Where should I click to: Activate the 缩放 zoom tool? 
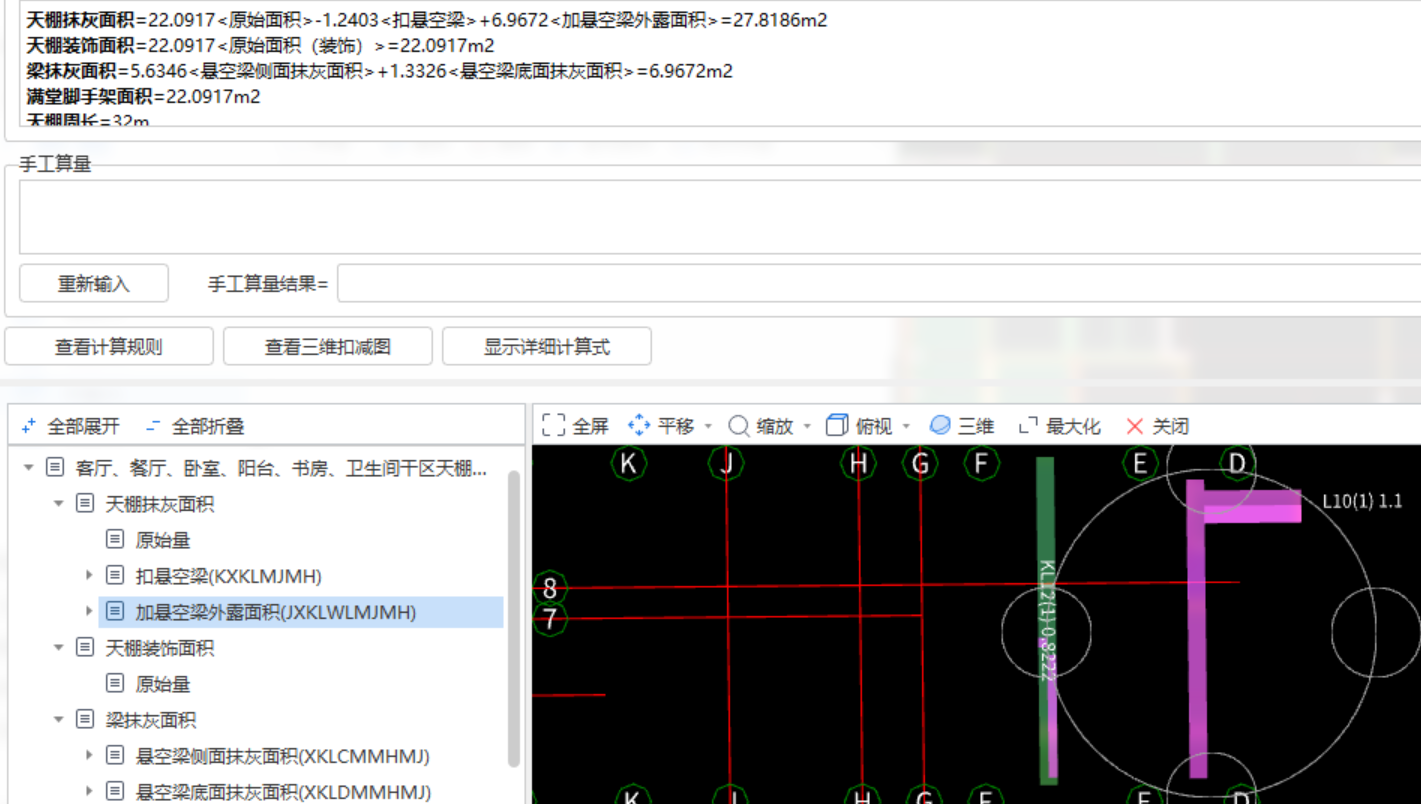[x=761, y=426]
